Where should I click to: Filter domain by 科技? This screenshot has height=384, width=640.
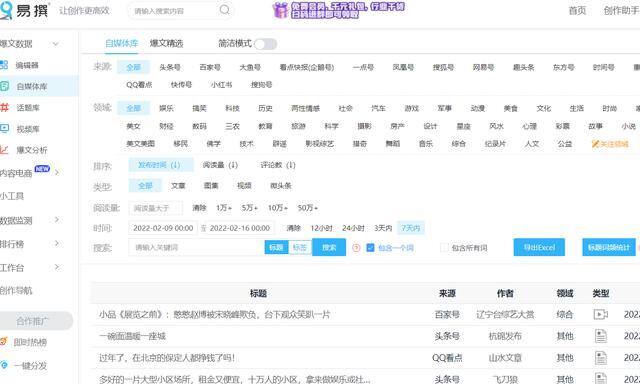232,109
